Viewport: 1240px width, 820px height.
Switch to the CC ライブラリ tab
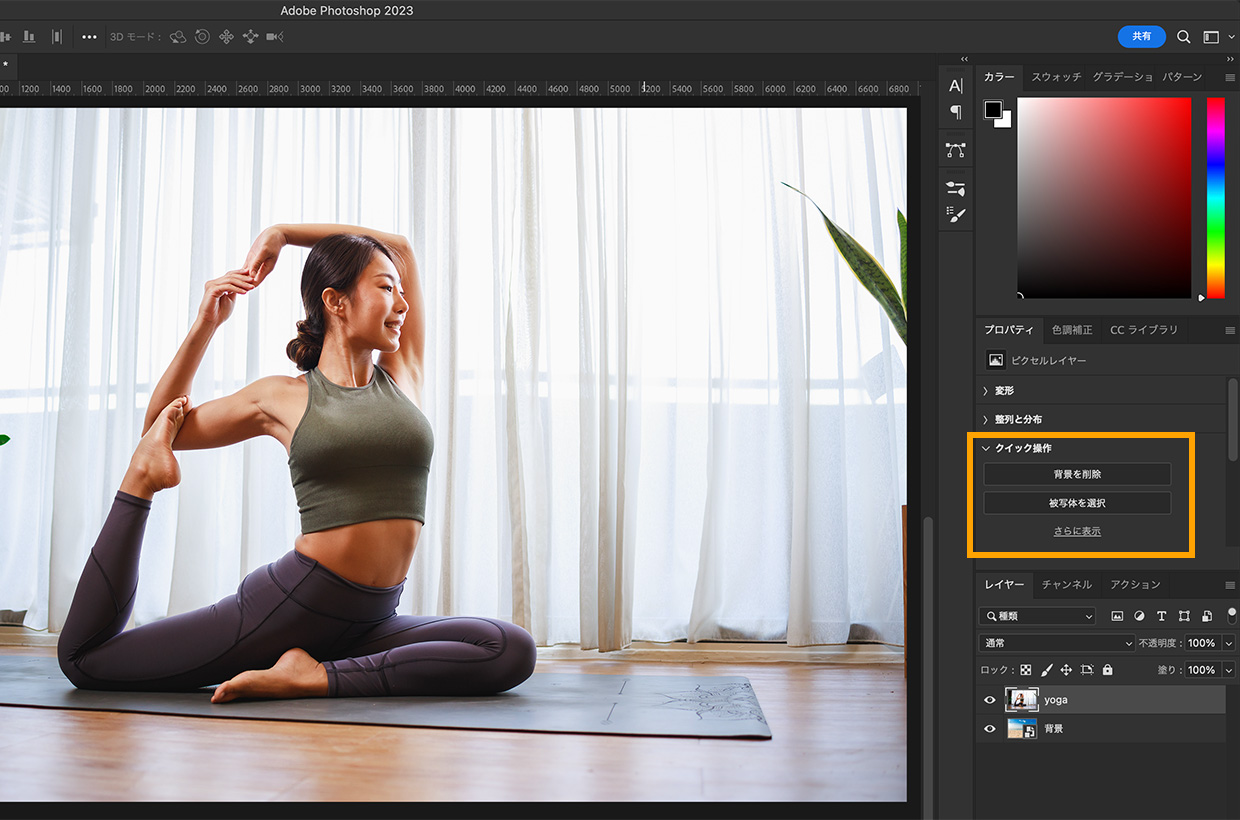point(1144,330)
